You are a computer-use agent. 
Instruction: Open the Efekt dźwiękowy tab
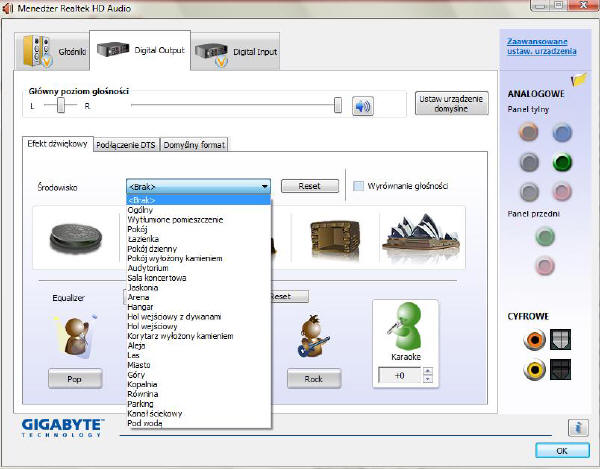click(x=57, y=144)
